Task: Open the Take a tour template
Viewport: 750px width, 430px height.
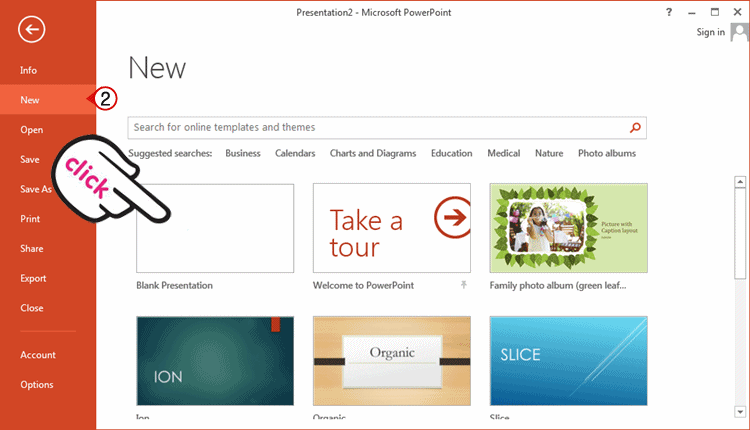Action: (x=392, y=228)
